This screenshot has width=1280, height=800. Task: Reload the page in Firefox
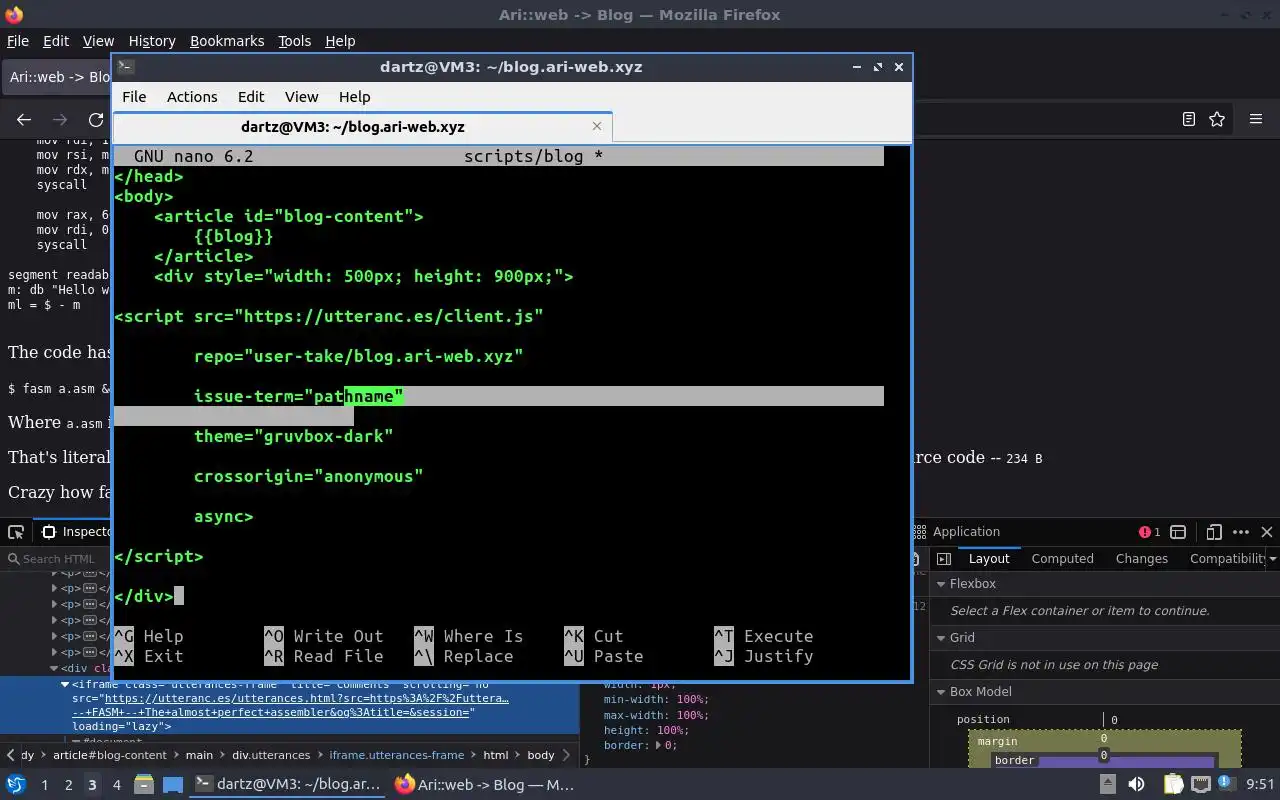coord(96,119)
